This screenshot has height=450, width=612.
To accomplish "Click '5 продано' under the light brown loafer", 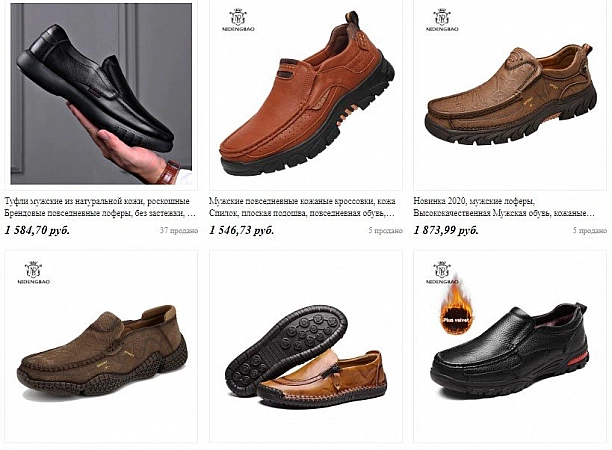I will [590, 231].
